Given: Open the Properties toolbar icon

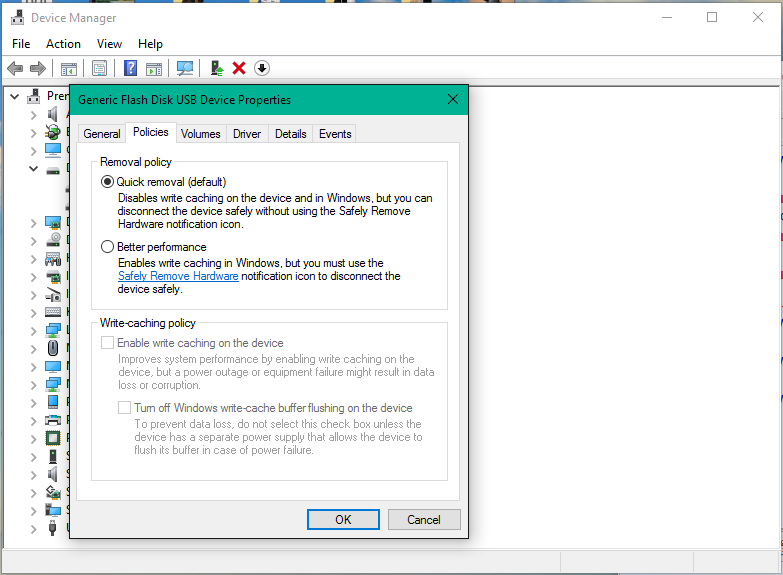Looking at the screenshot, I should tap(99, 68).
